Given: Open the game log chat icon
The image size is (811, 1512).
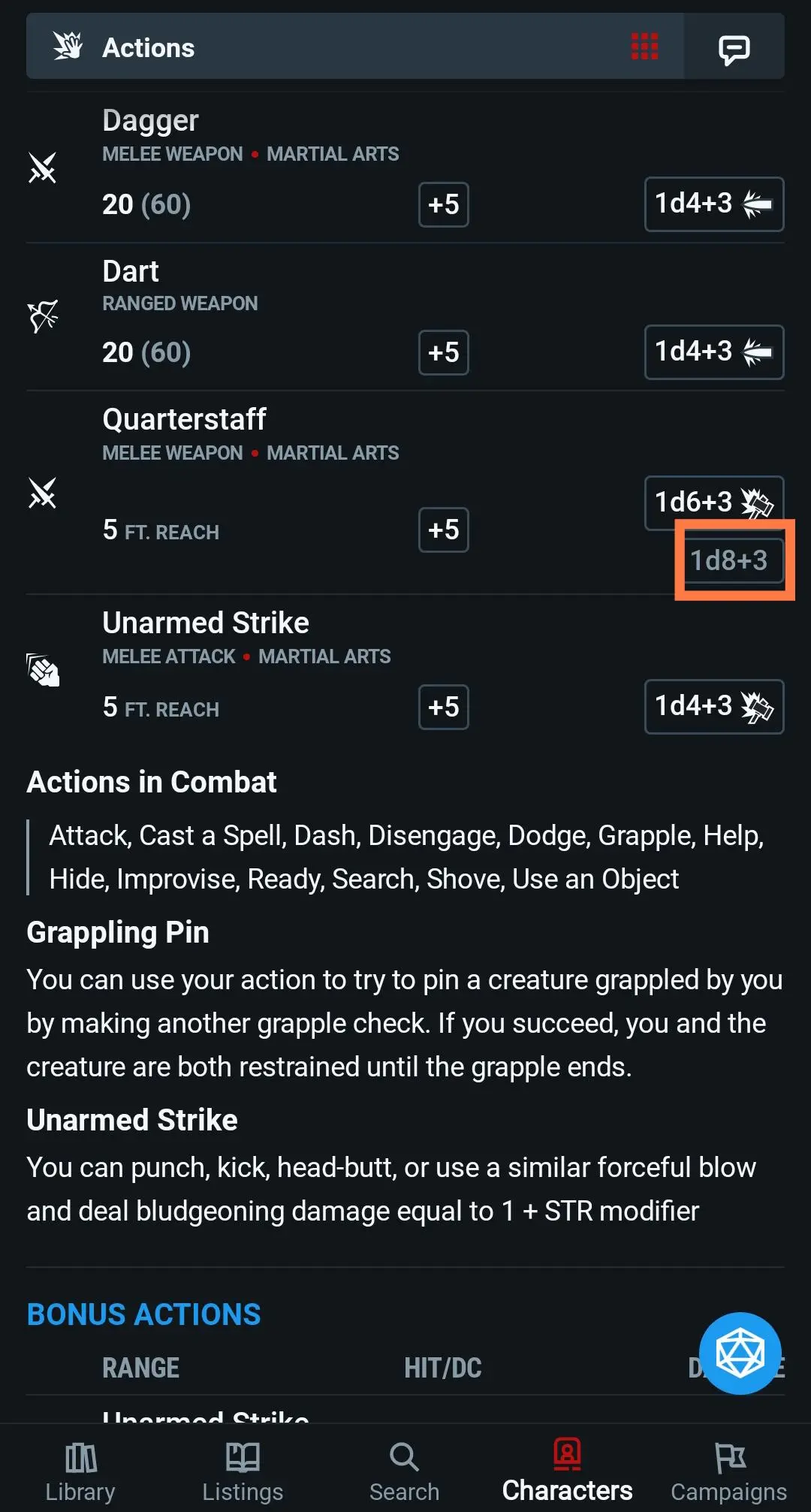Looking at the screenshot, I should (734, 49).
